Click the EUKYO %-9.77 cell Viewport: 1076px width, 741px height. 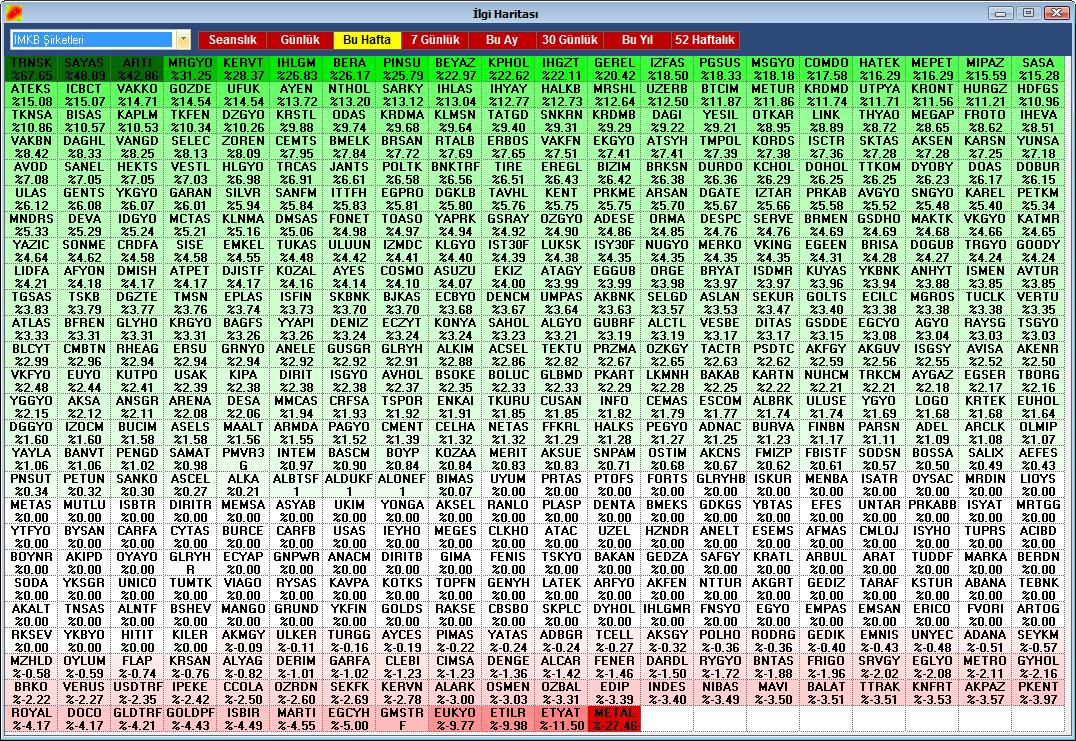tap(455, 719)
